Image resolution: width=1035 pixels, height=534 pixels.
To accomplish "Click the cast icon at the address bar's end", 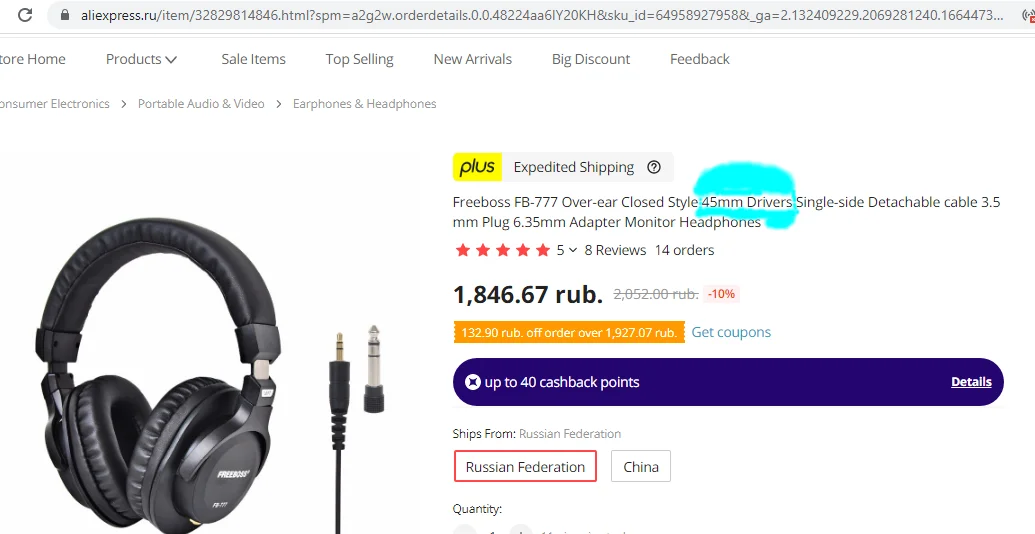I will 1028,15.
